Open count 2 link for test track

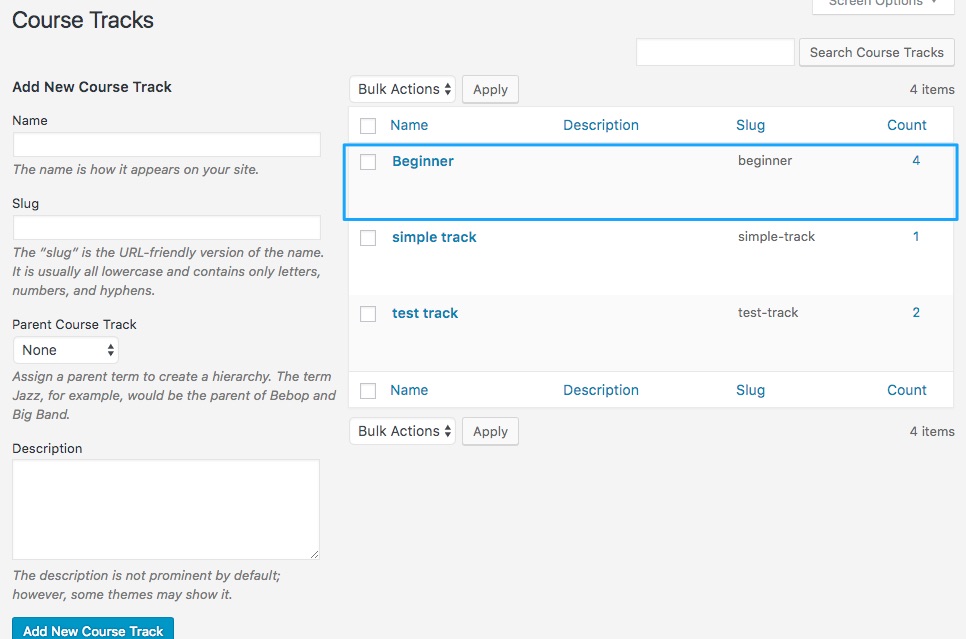point(916,312)
